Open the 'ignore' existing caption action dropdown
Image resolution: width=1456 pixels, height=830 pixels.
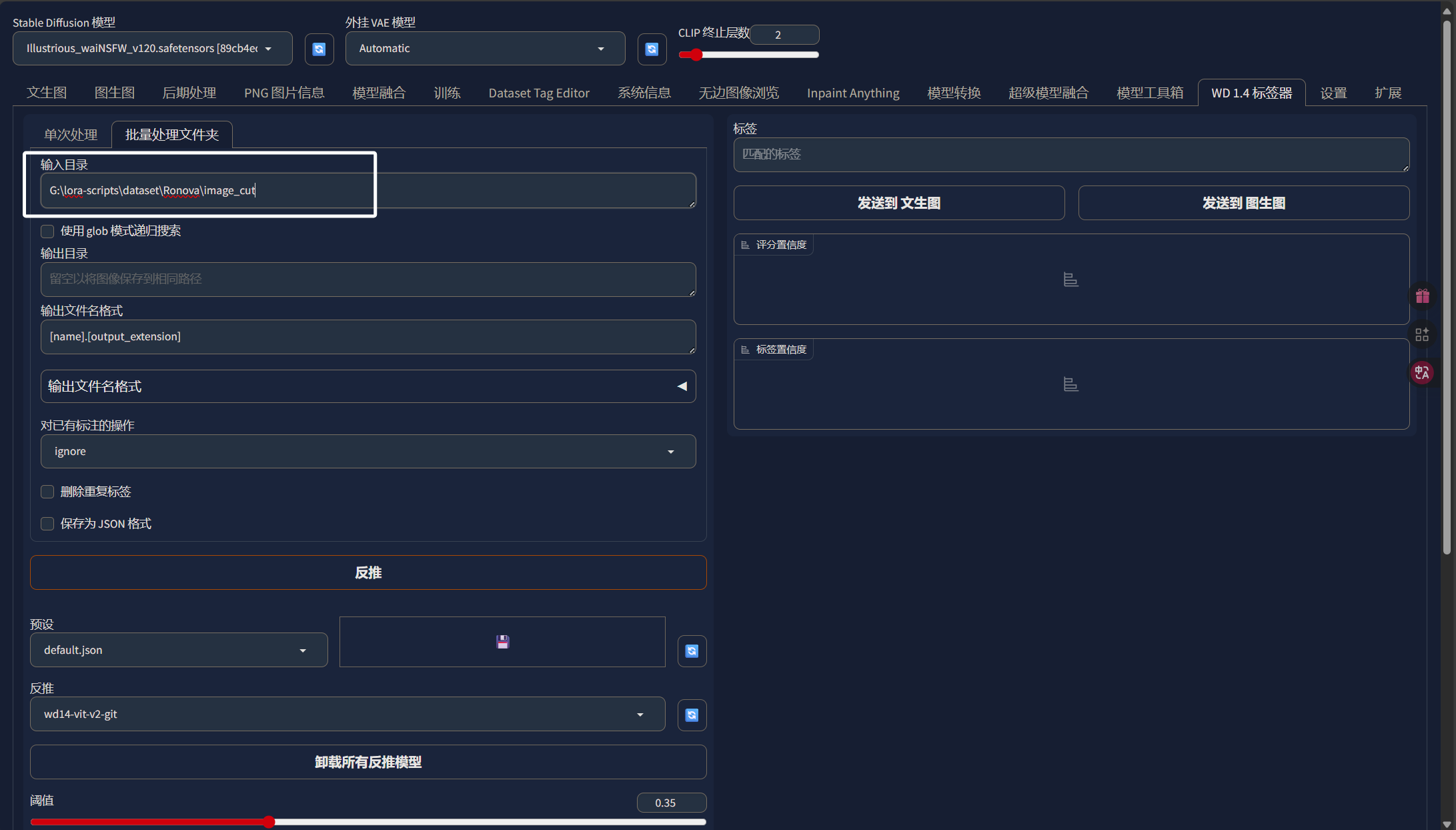368,452
